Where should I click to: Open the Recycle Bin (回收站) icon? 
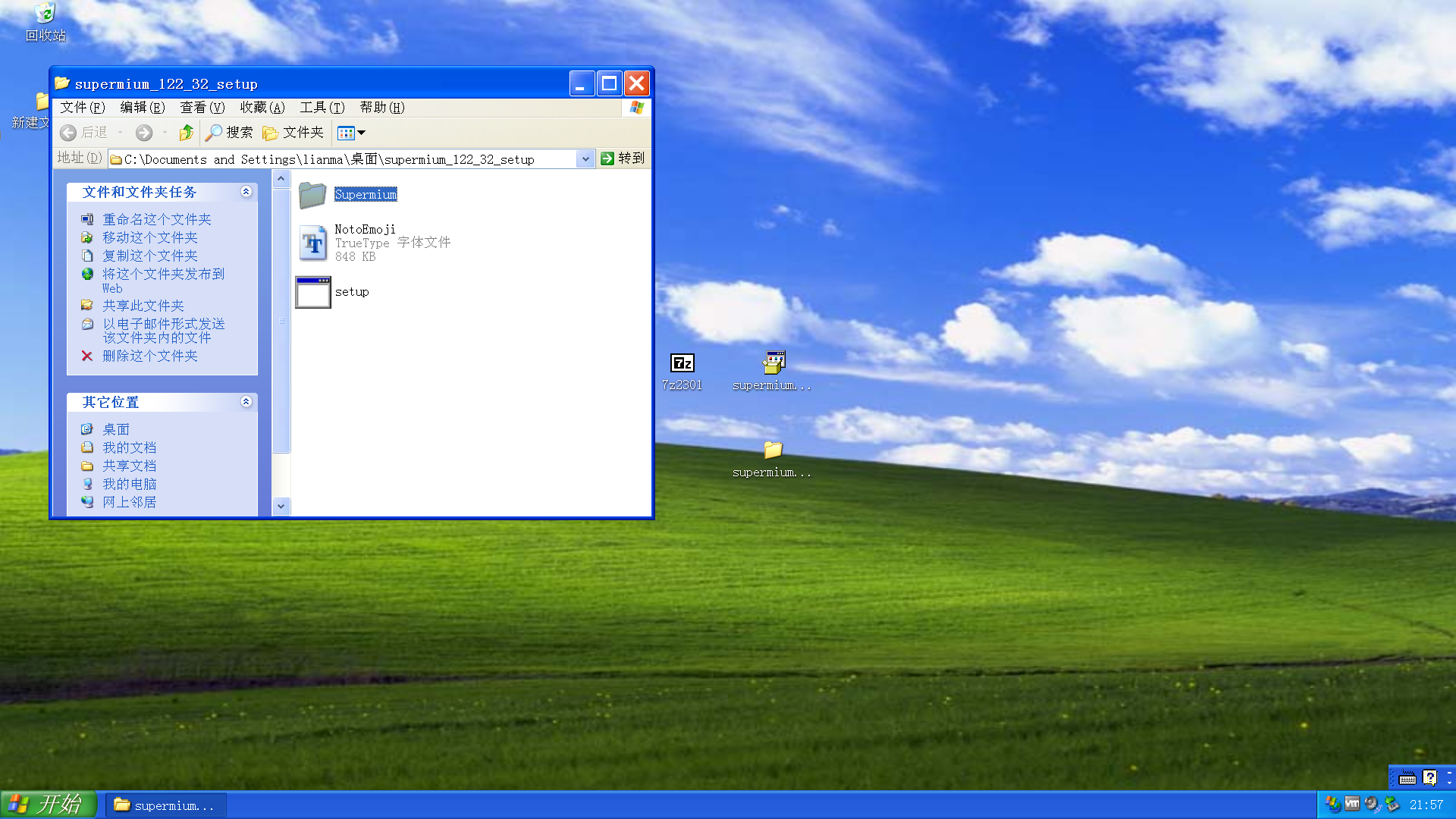[x=45, y=14]
